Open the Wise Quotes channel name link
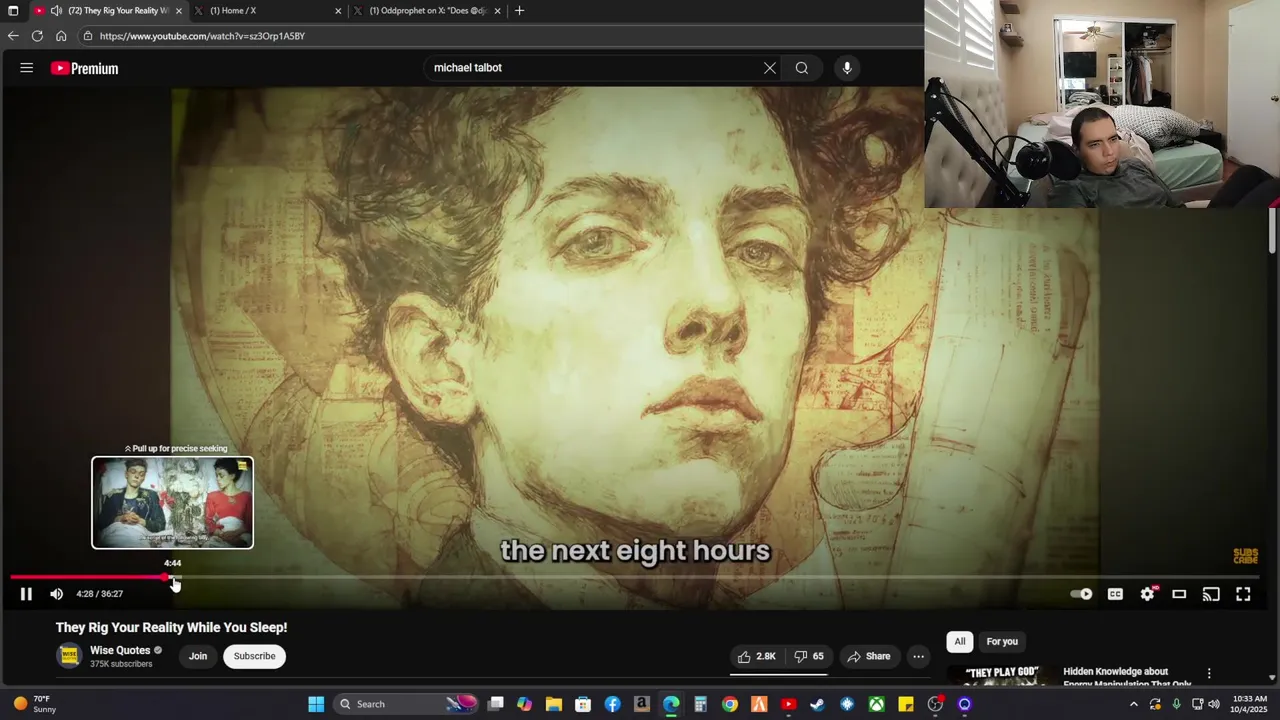Image resolution: width=1280 pixels, height=720 pixels. 120,650
